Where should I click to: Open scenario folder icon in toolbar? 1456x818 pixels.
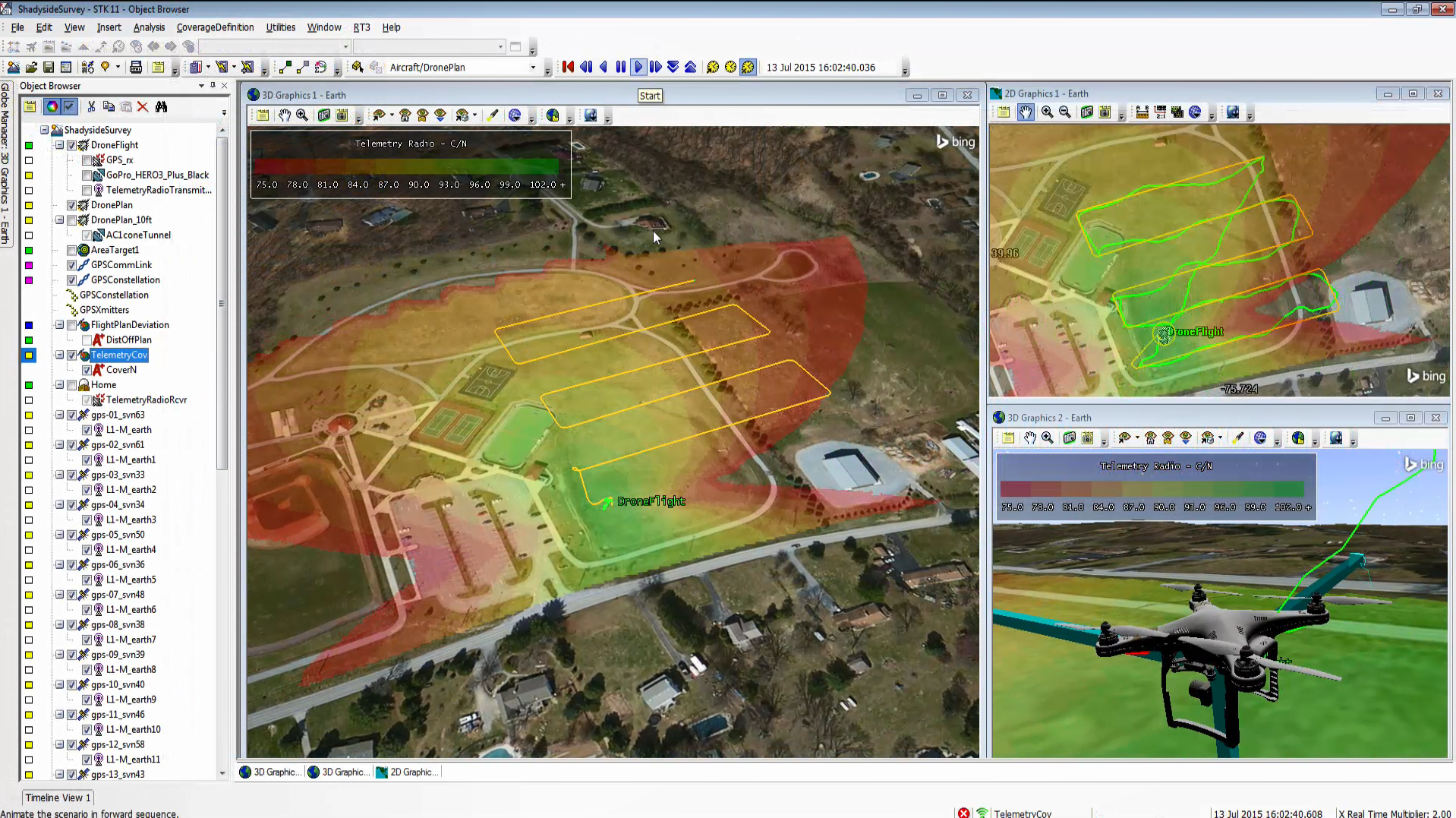pyautogui.click(x=31, y=68)
